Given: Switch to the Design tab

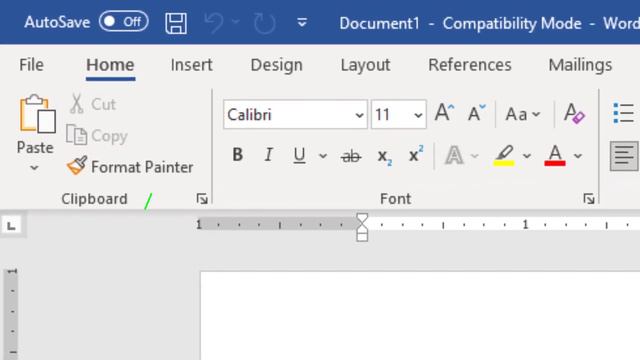Looking at the screenshot, I should point(276,65).
